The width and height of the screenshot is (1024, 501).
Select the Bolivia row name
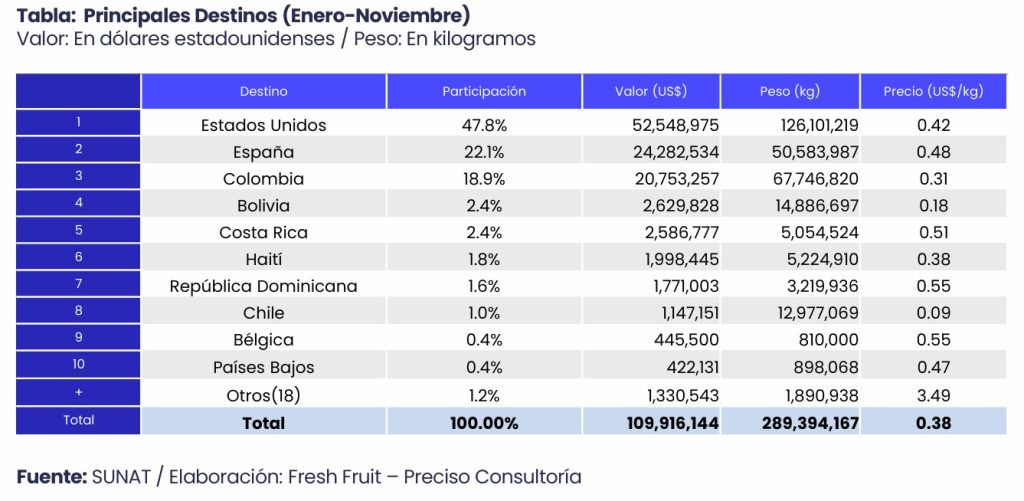pos(263,206)
